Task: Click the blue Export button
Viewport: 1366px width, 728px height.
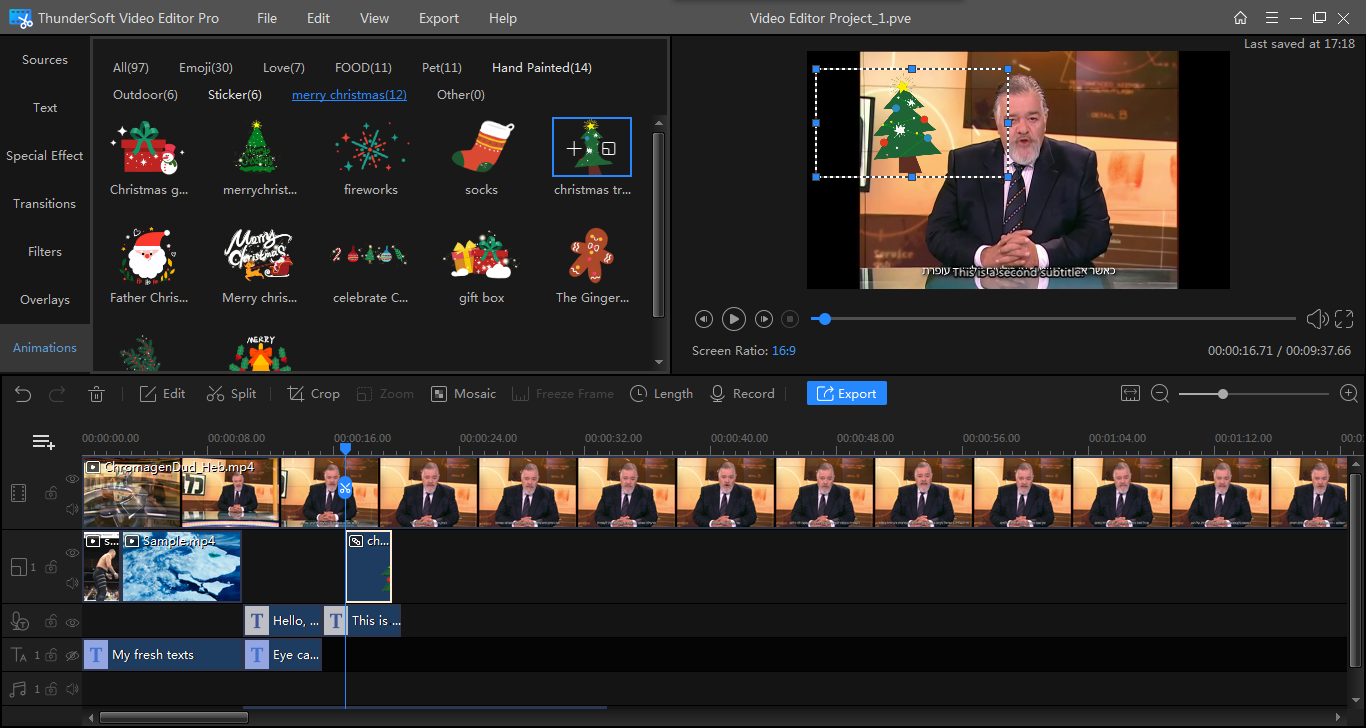Action: 846,394
